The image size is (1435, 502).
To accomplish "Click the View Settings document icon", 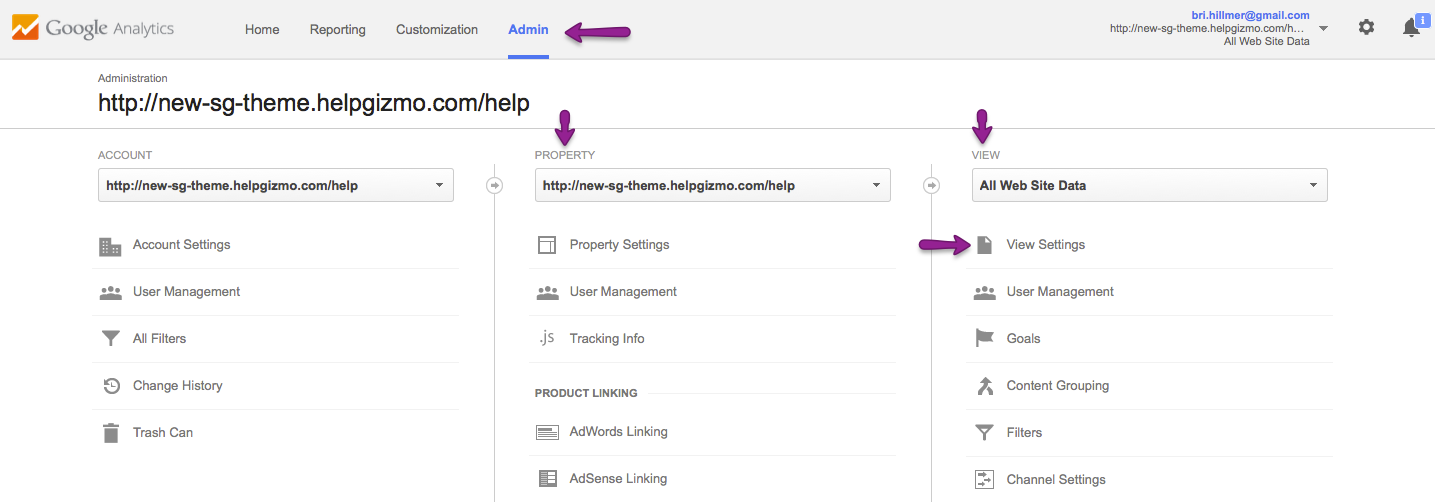I will [x=984, y=245].
